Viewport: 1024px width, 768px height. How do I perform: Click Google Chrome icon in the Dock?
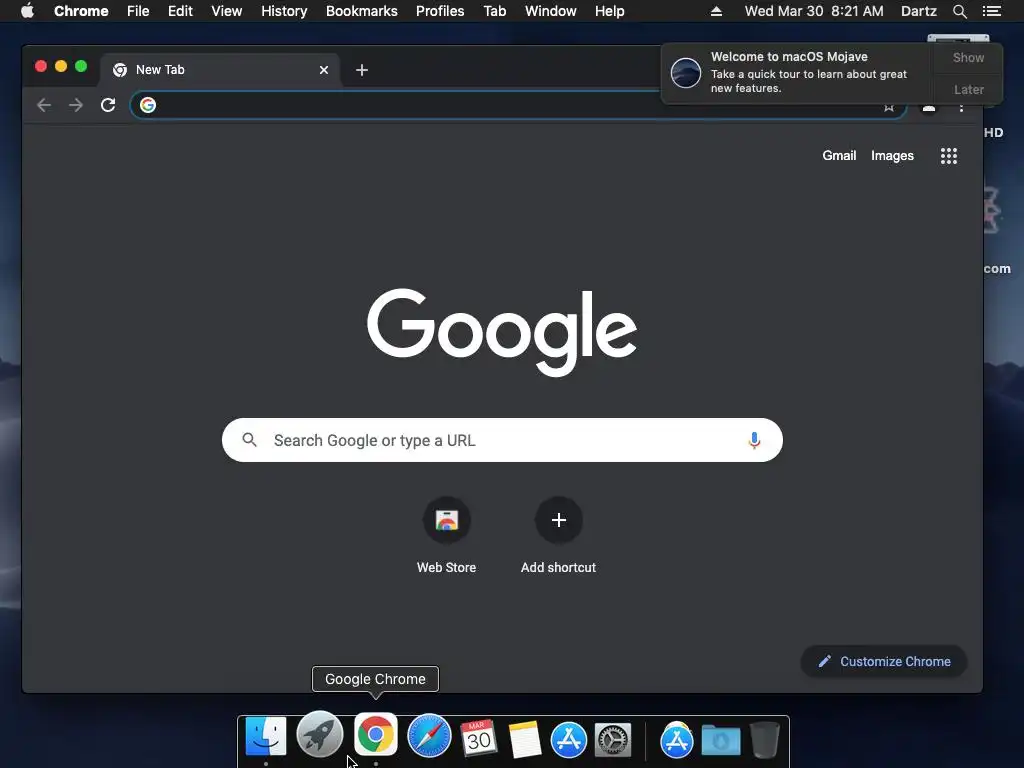376,735
